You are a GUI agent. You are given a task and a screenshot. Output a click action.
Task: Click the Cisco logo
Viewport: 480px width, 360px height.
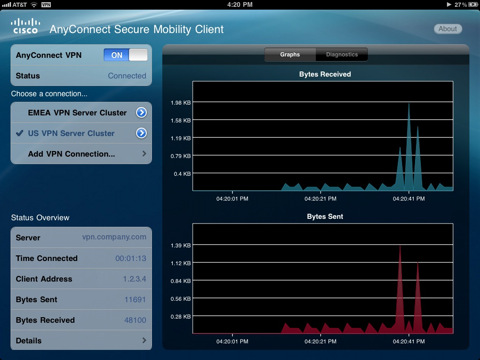coord(25,26)
